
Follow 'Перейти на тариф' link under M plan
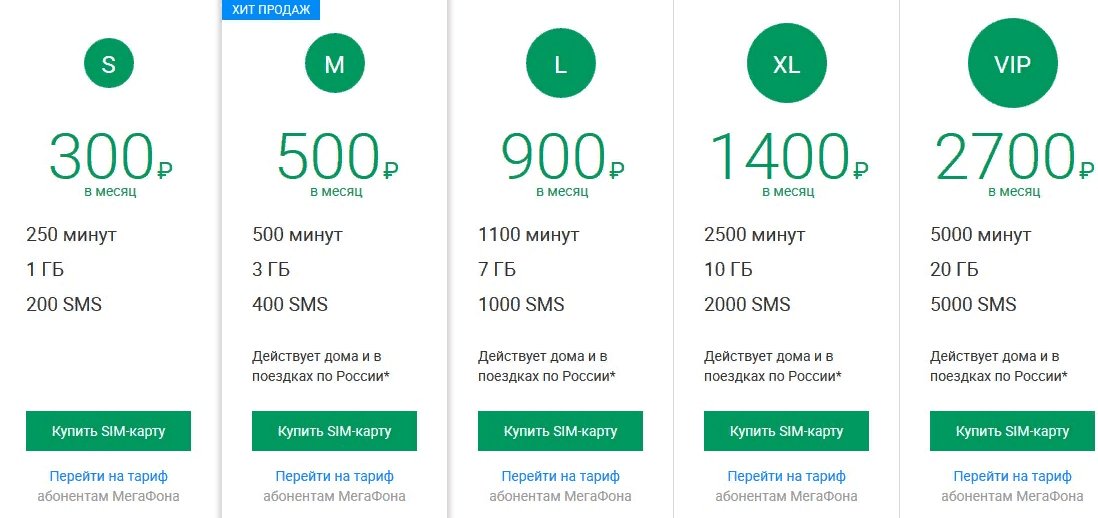[x=335, y=476]
